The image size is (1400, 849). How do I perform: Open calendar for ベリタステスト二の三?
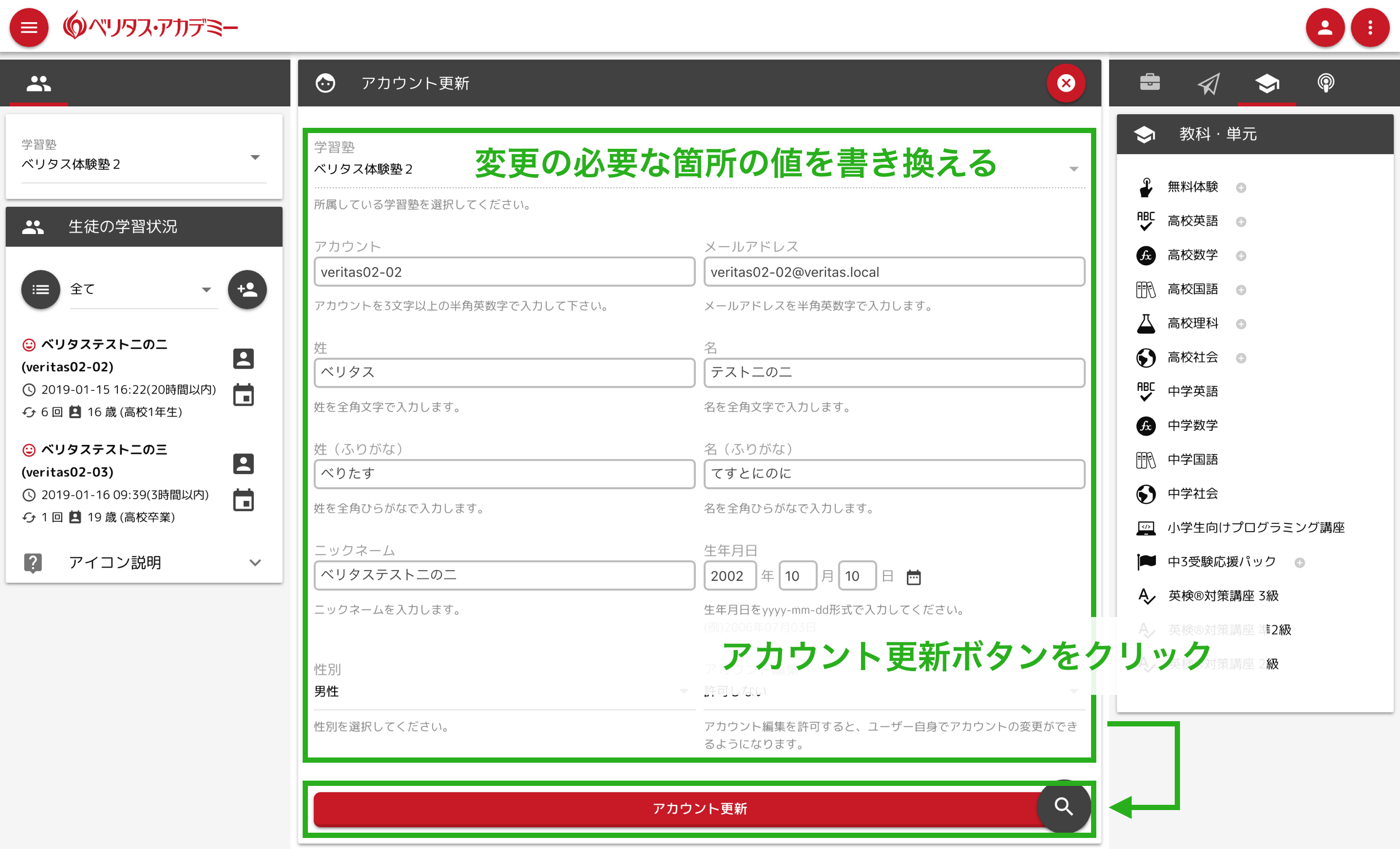coord(243,500)
